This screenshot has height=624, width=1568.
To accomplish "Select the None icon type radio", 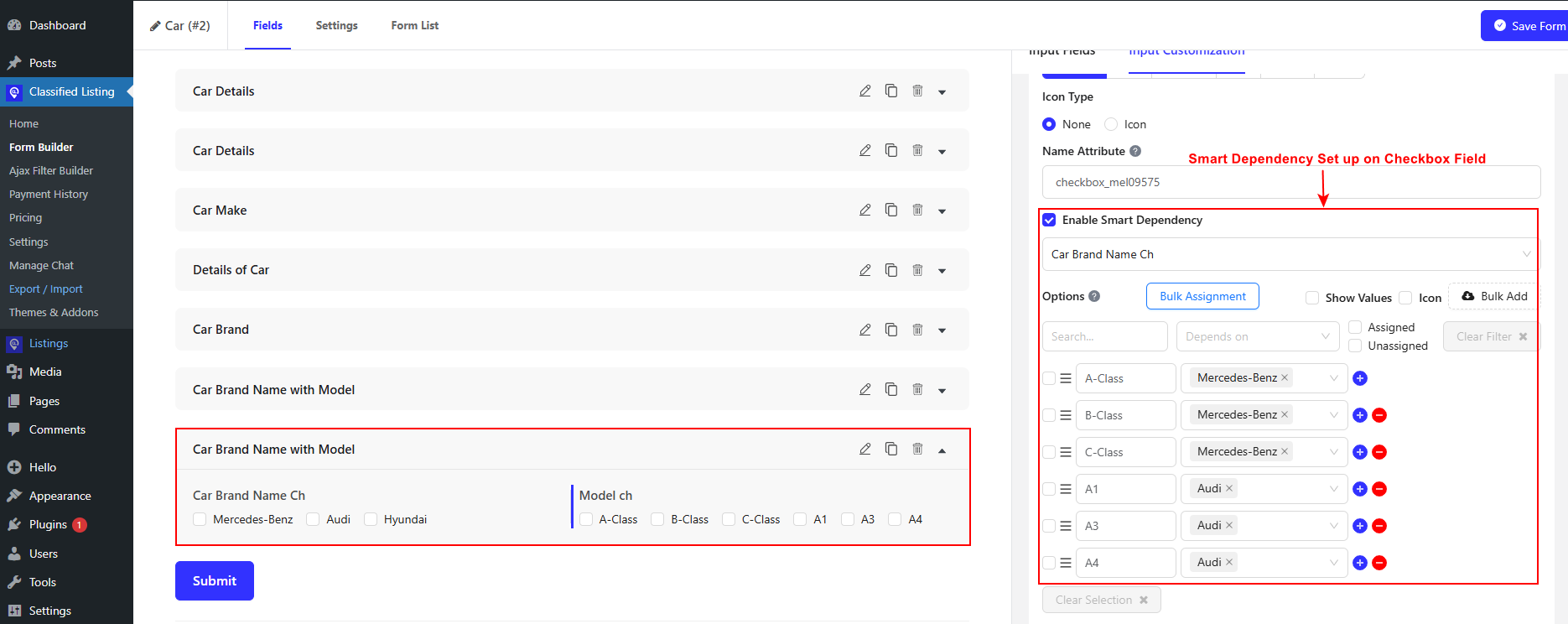I will 1049,124.
